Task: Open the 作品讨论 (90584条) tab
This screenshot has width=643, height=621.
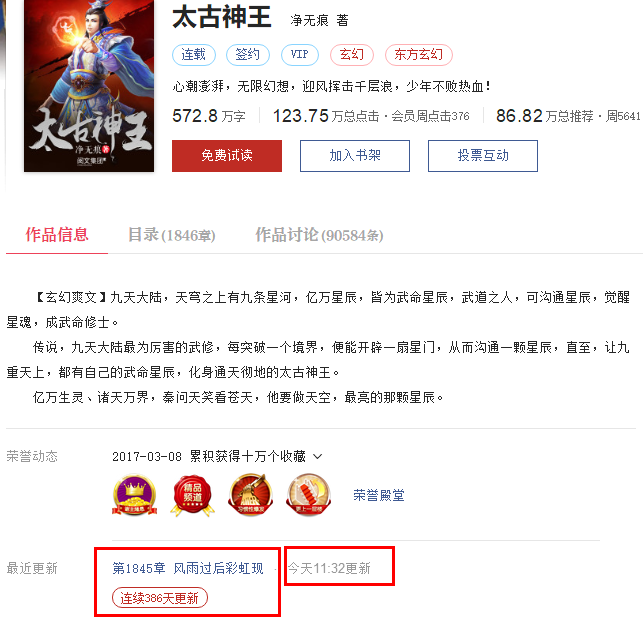Action: tap(319, 235)
